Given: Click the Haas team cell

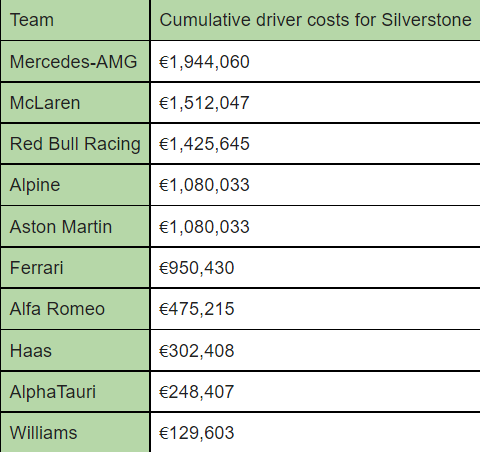Looking at the screenshot, I should click(x=75, y=350).
